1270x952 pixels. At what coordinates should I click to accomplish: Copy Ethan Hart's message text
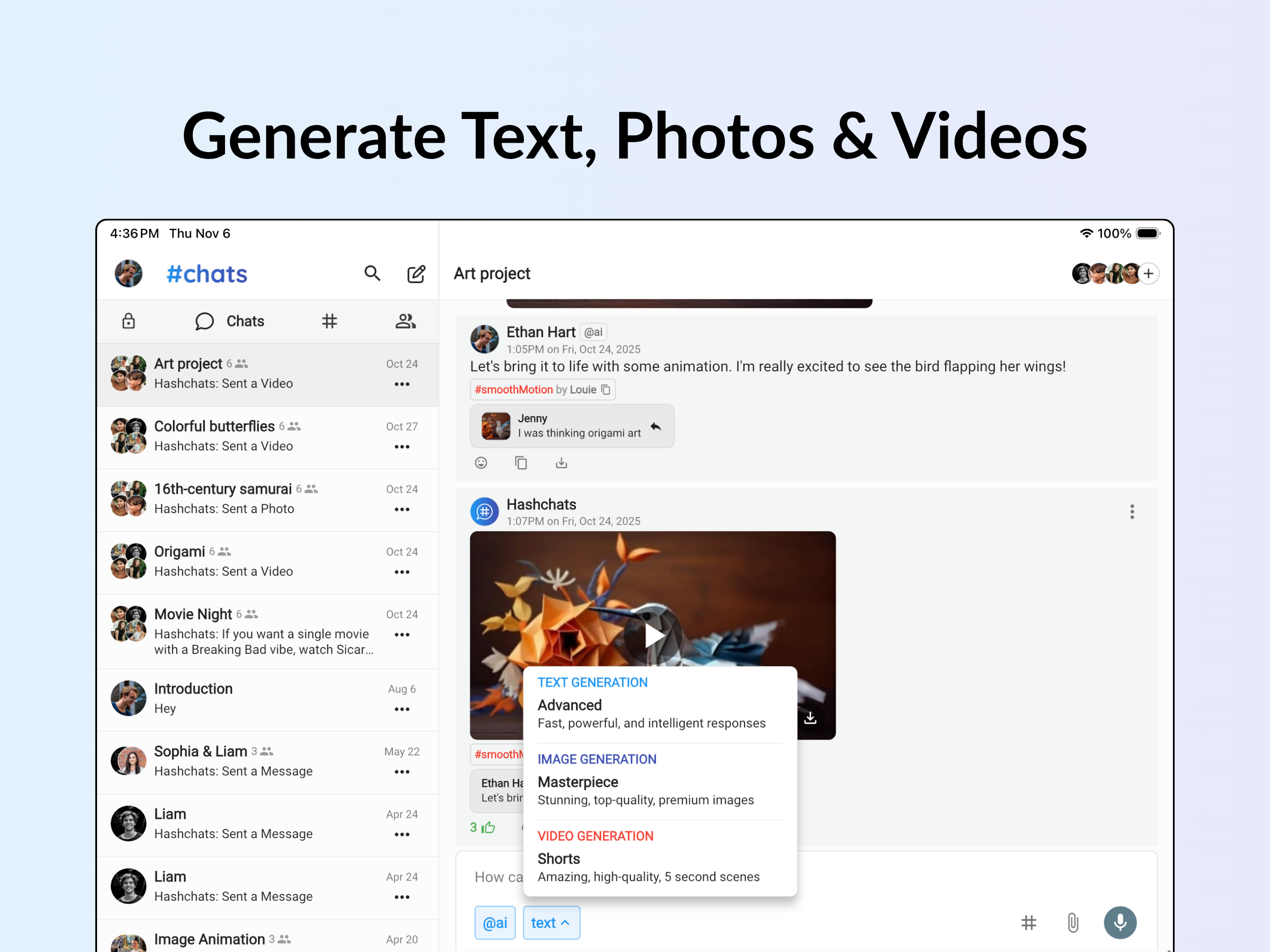pos(521,463)
